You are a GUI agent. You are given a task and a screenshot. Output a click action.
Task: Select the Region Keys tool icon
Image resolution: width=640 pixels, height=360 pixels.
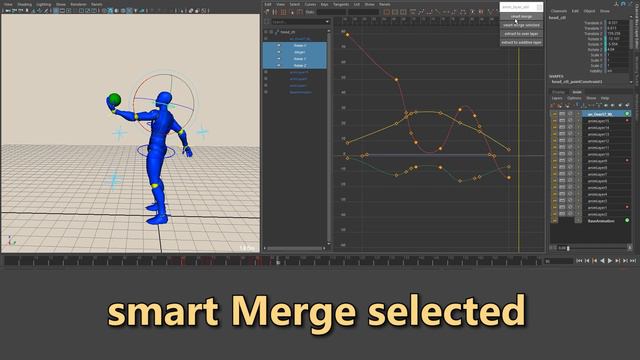coord(292,12)
